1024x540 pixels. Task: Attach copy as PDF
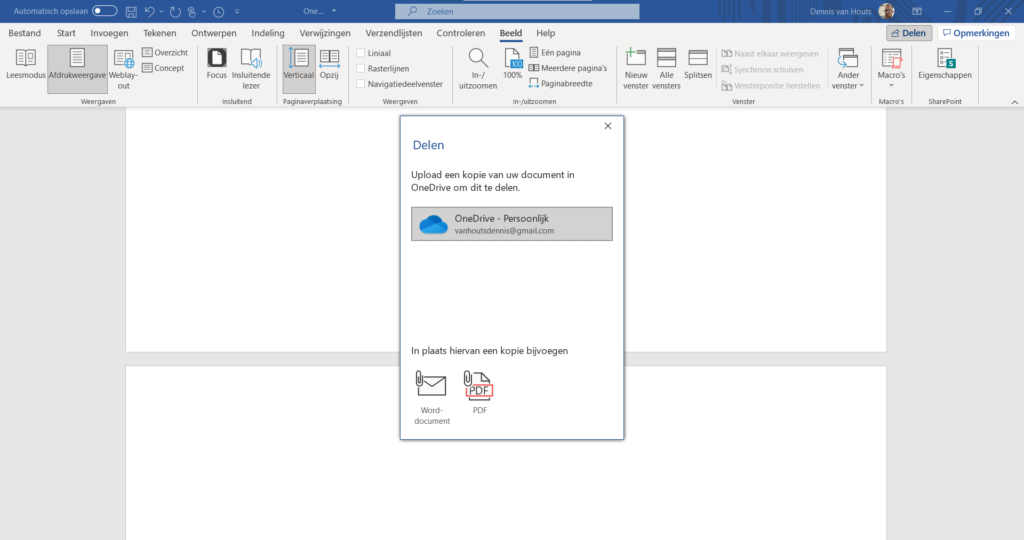[x=479, y=392]
